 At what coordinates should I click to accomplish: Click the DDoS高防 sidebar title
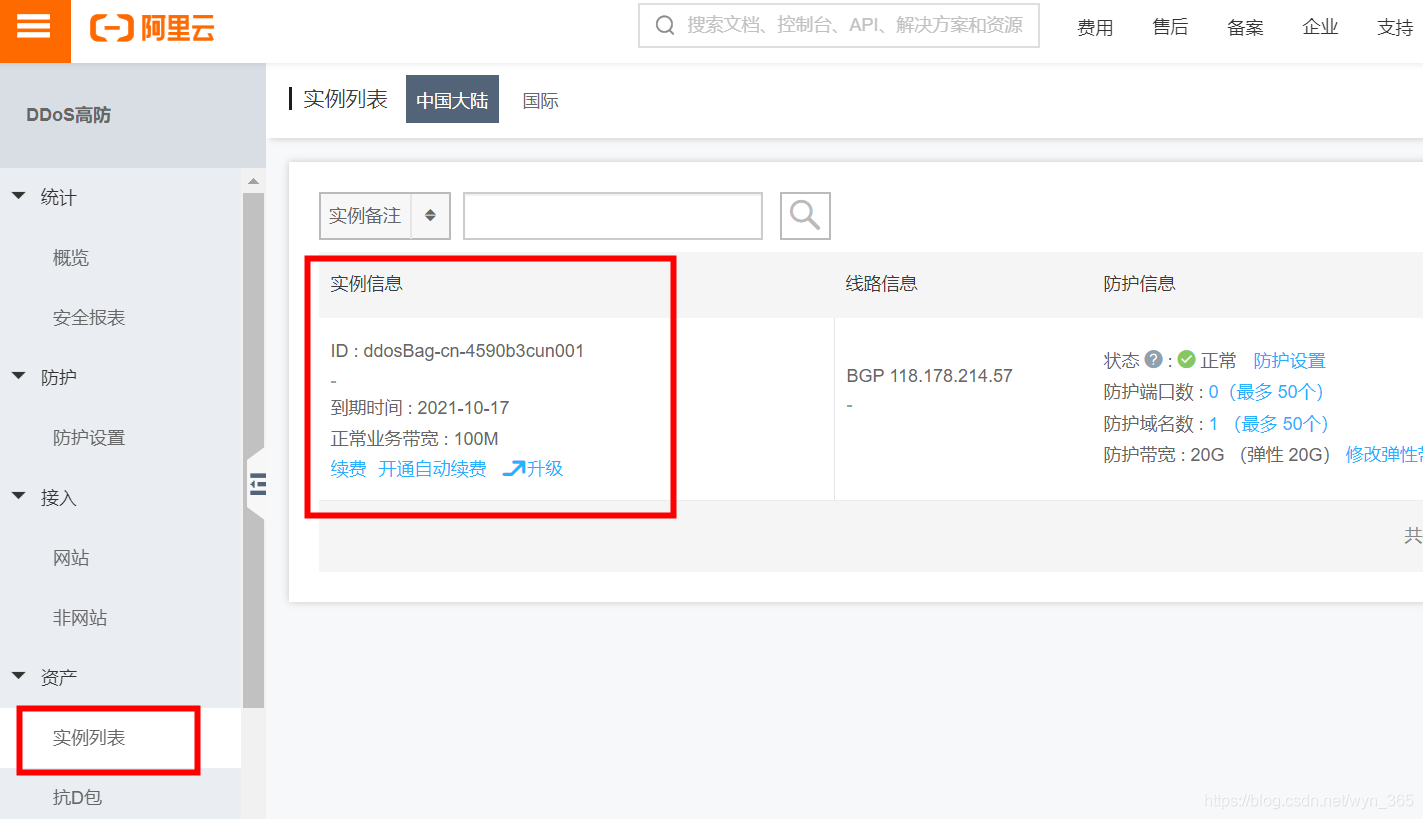pyautogui.click(x=68, y=115)
